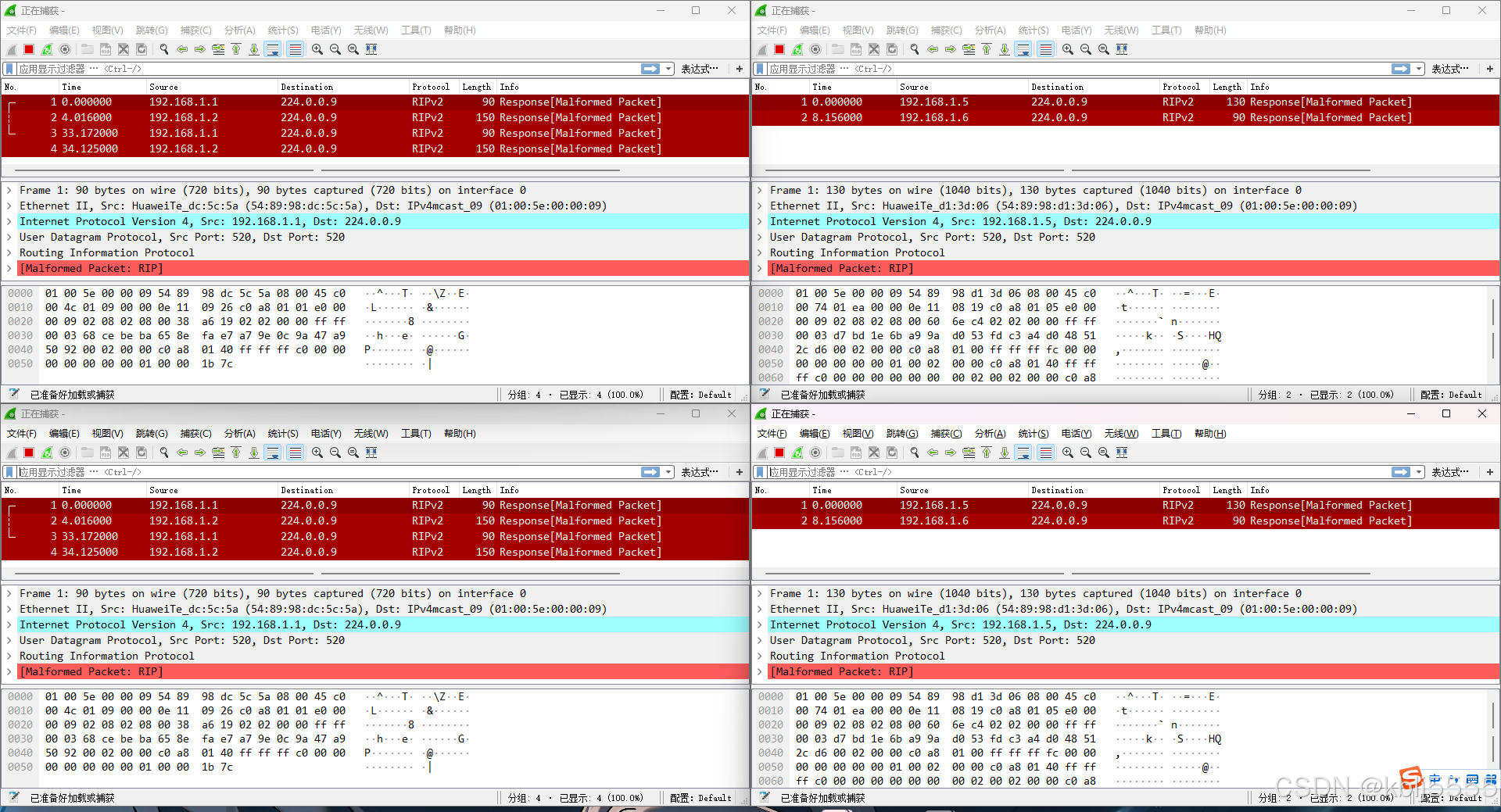Open the 捕获(C) menu

tap(195, 30)
